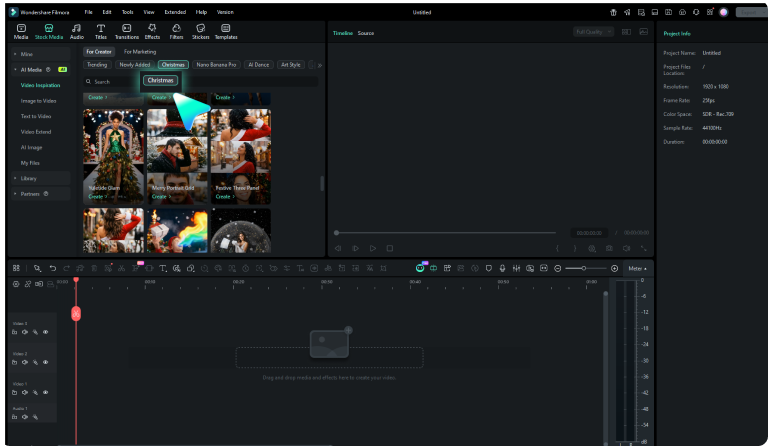Show more category tags with double chevron
The height and width of the screenshot is (446, 768).
(320, 65)
